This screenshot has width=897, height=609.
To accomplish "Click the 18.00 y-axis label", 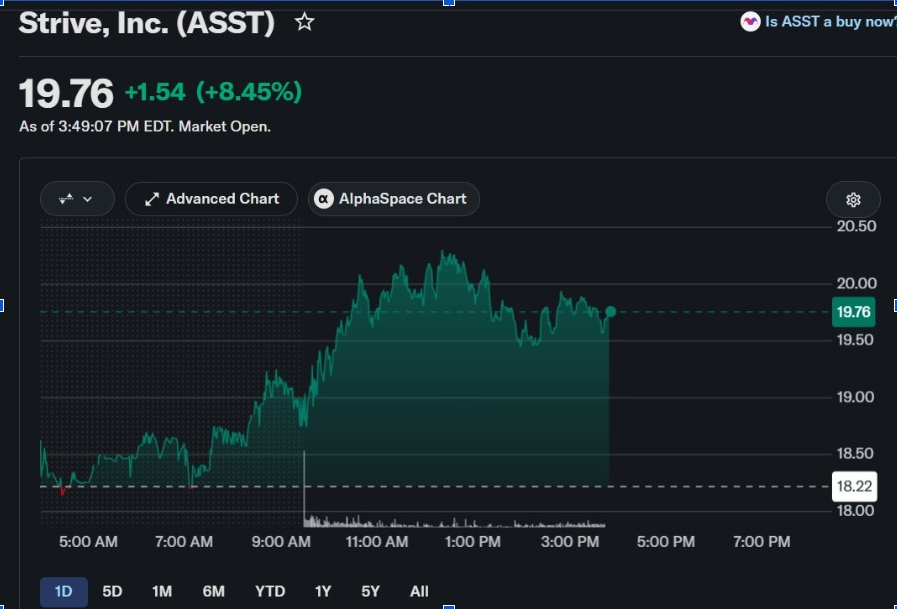I will pos(855,511).
